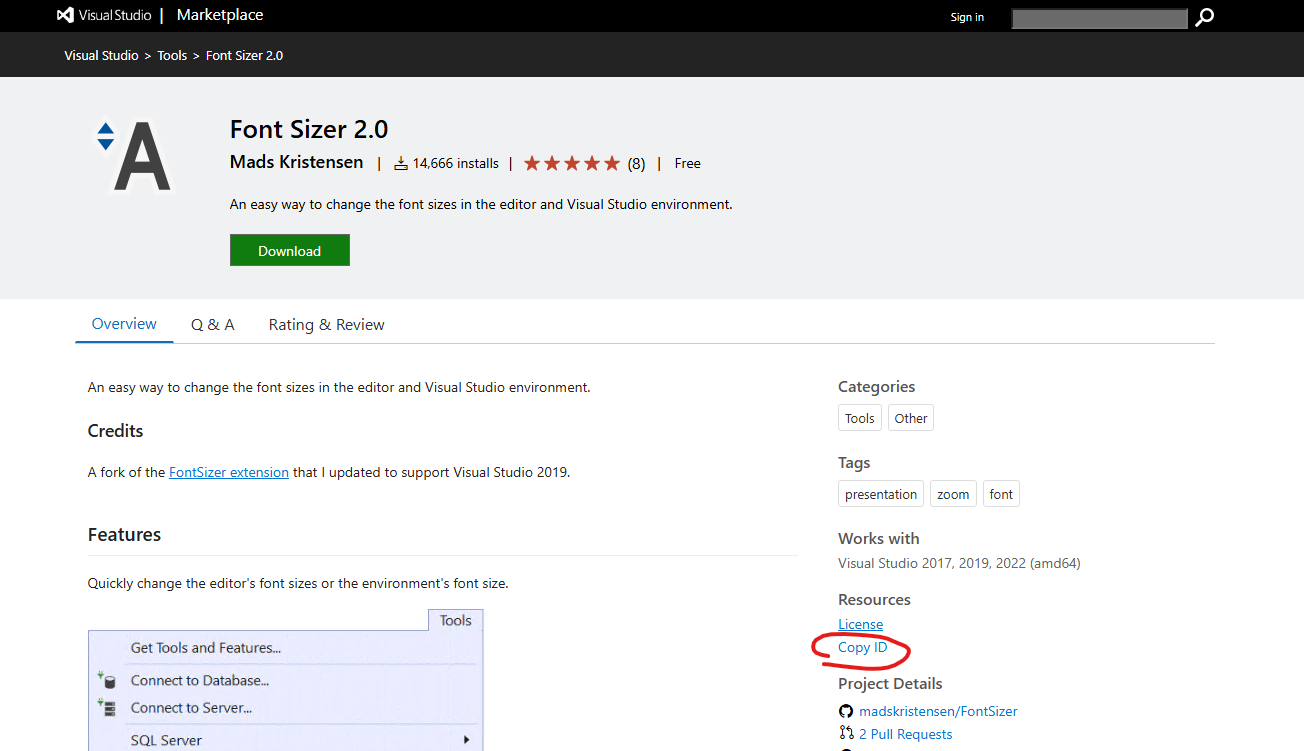Click the Tools menu in screenshot
This screenshot has width=1304, height=751.
(455, 620)
